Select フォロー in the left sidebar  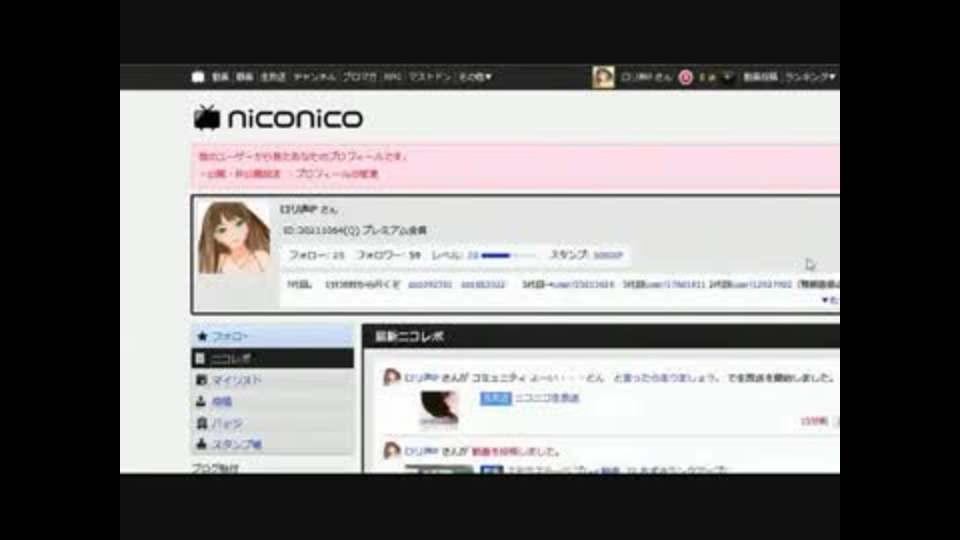[272, 336]
